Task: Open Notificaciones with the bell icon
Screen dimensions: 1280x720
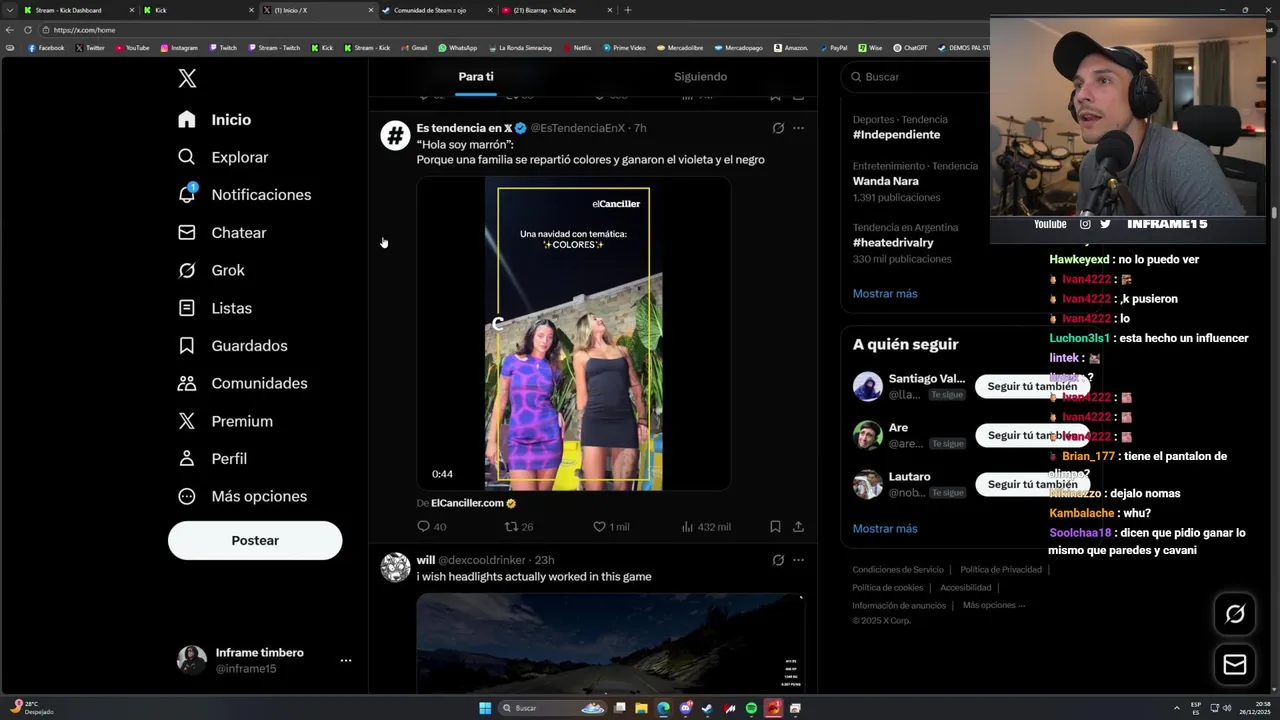Action: point(244,195)
